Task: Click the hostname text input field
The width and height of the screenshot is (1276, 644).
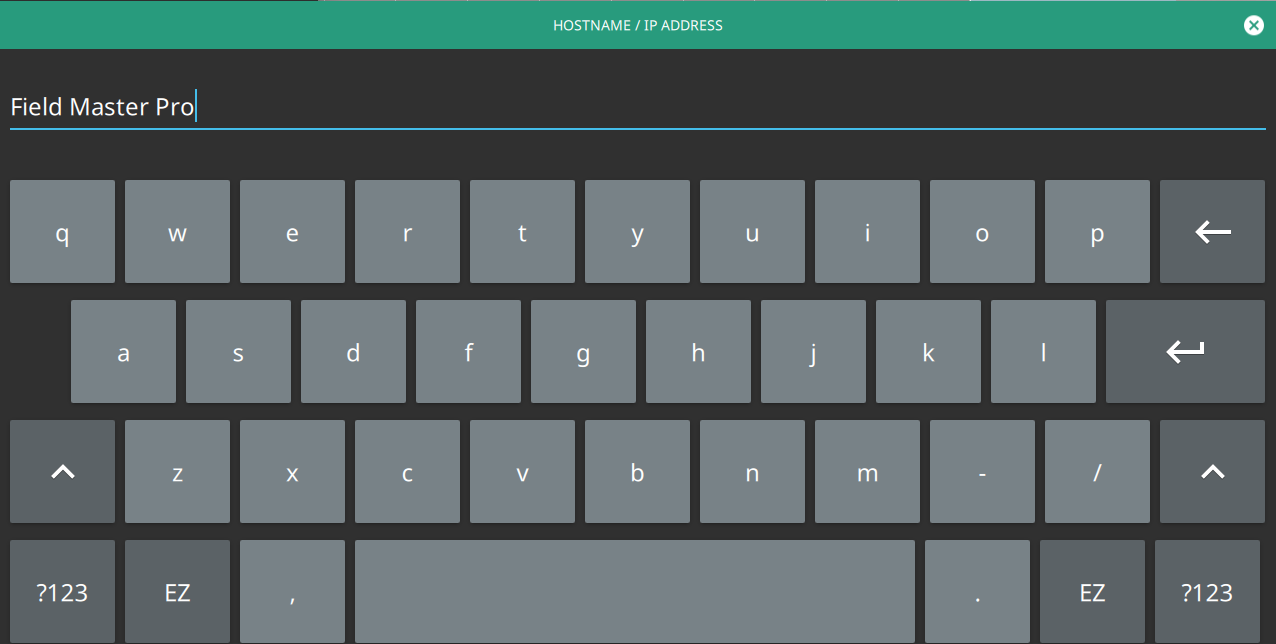Action: 636,107
